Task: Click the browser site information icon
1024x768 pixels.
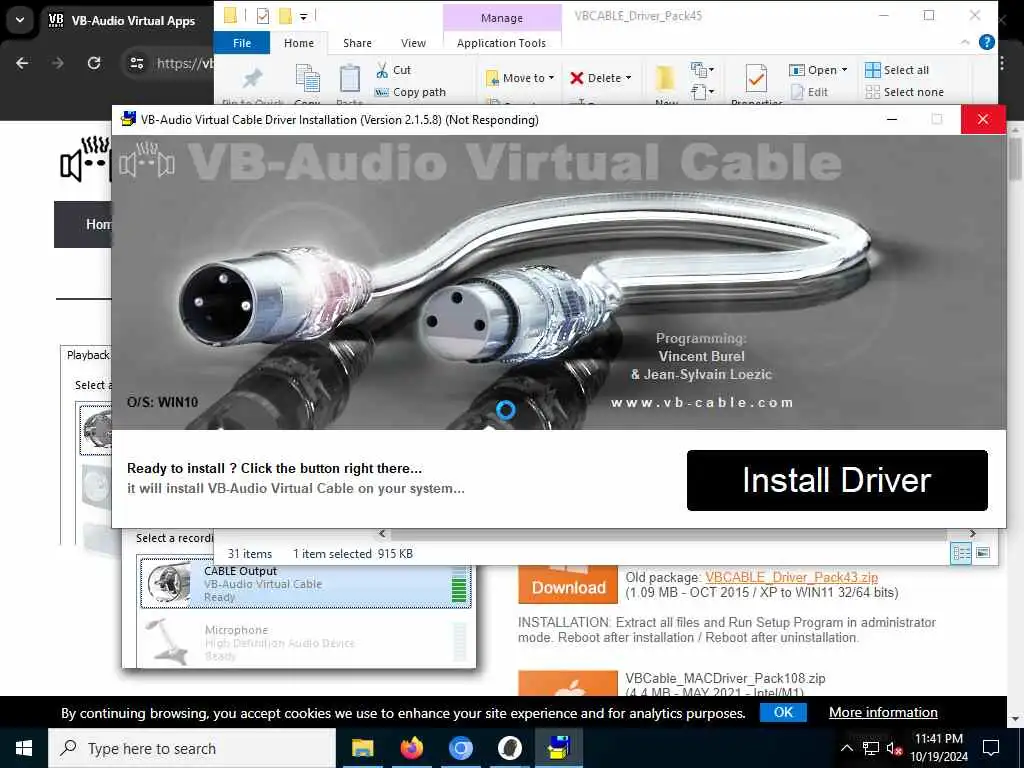Action: [136, 63]
